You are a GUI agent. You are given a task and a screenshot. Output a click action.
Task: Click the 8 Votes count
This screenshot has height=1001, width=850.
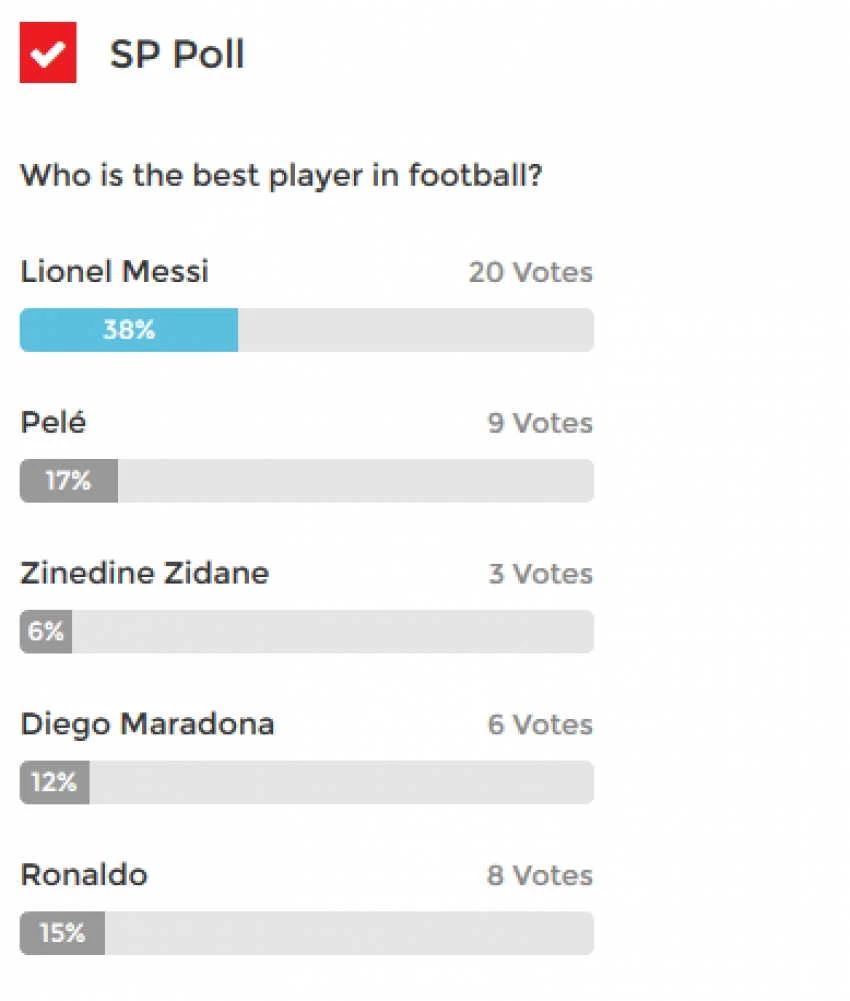tap(540, 875)
